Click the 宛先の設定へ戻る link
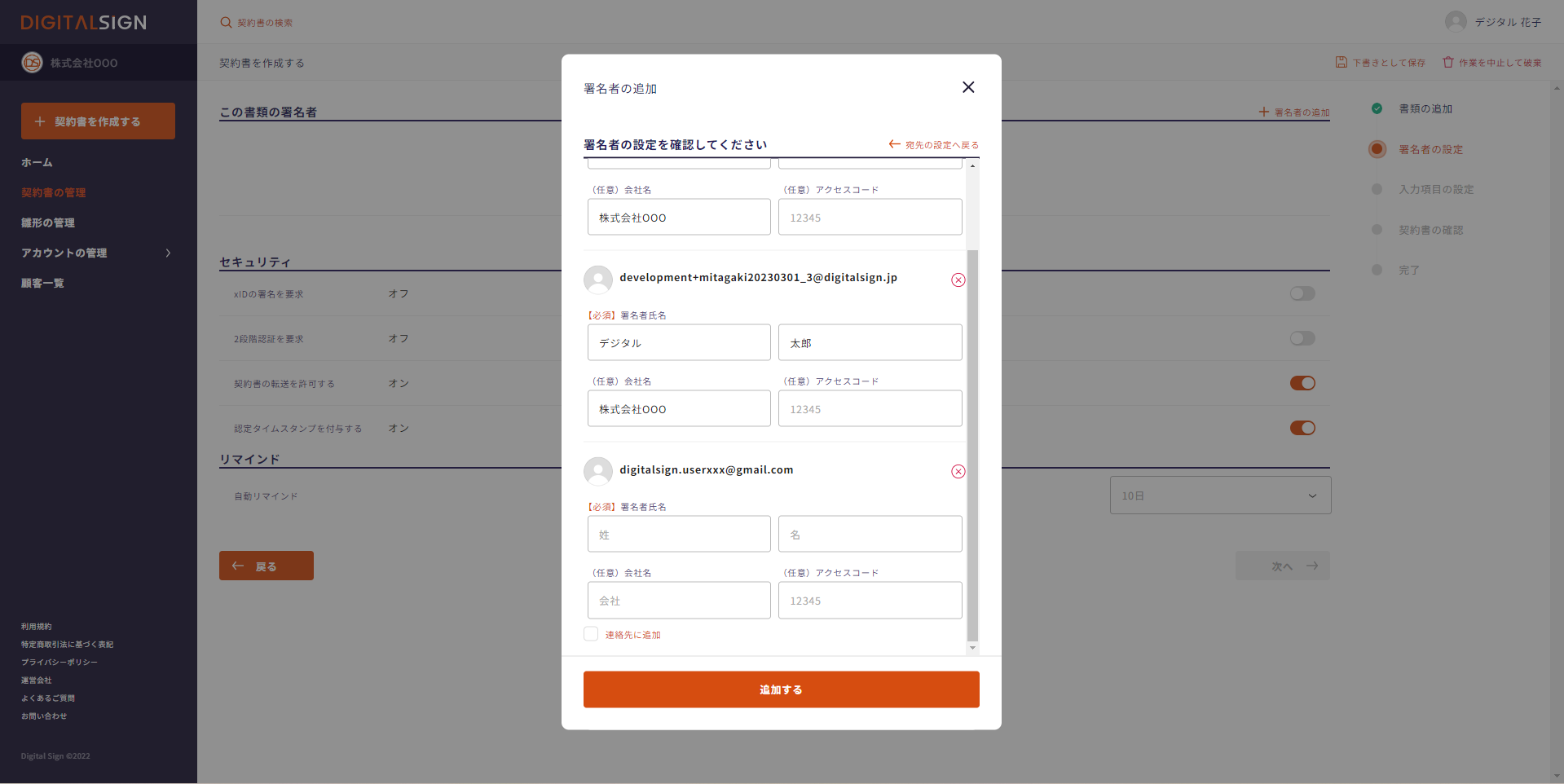This screenshot has height=784, width=1564. (934, 145)
